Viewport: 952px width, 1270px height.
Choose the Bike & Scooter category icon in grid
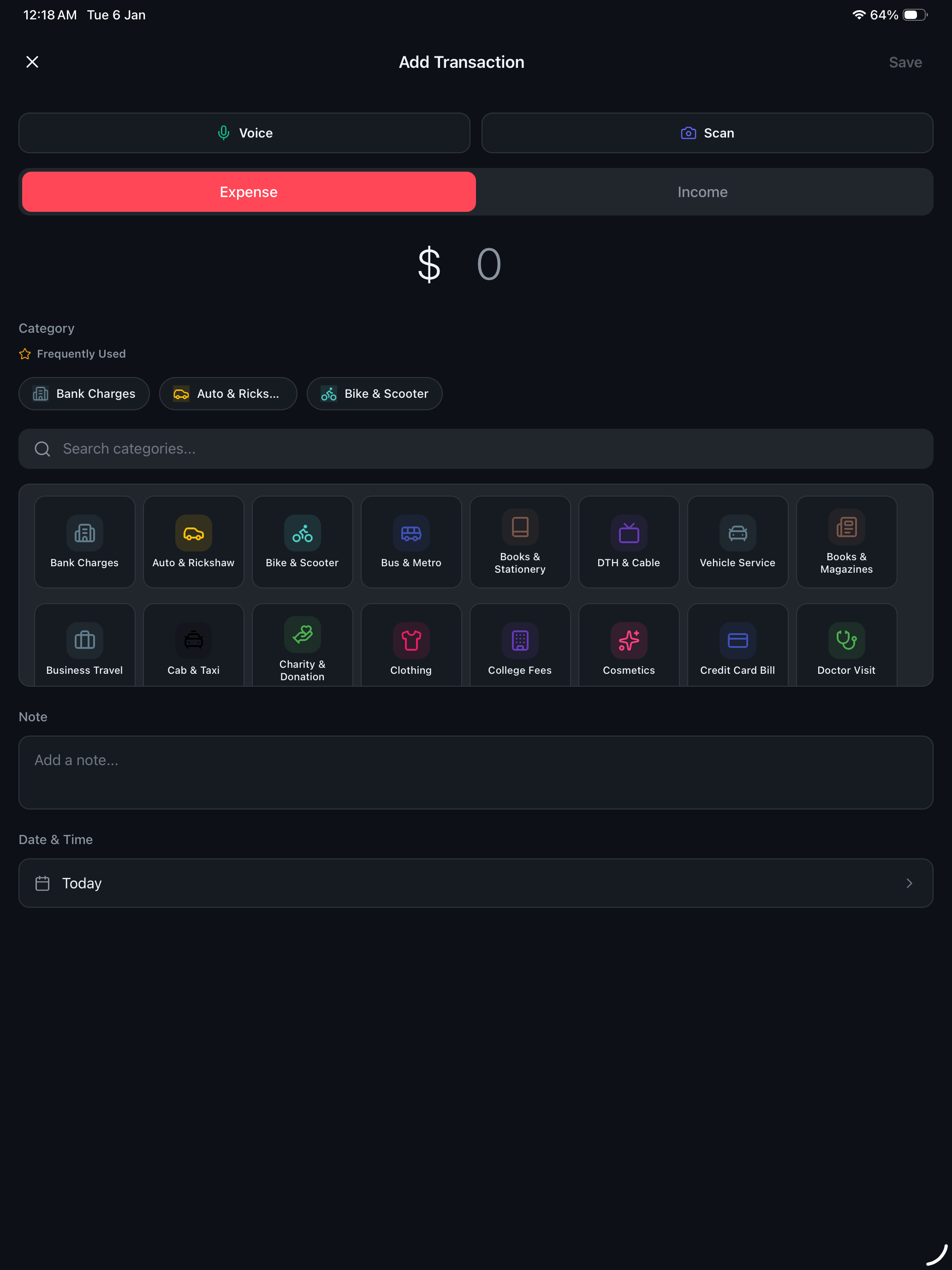click(x=303, y=533)
